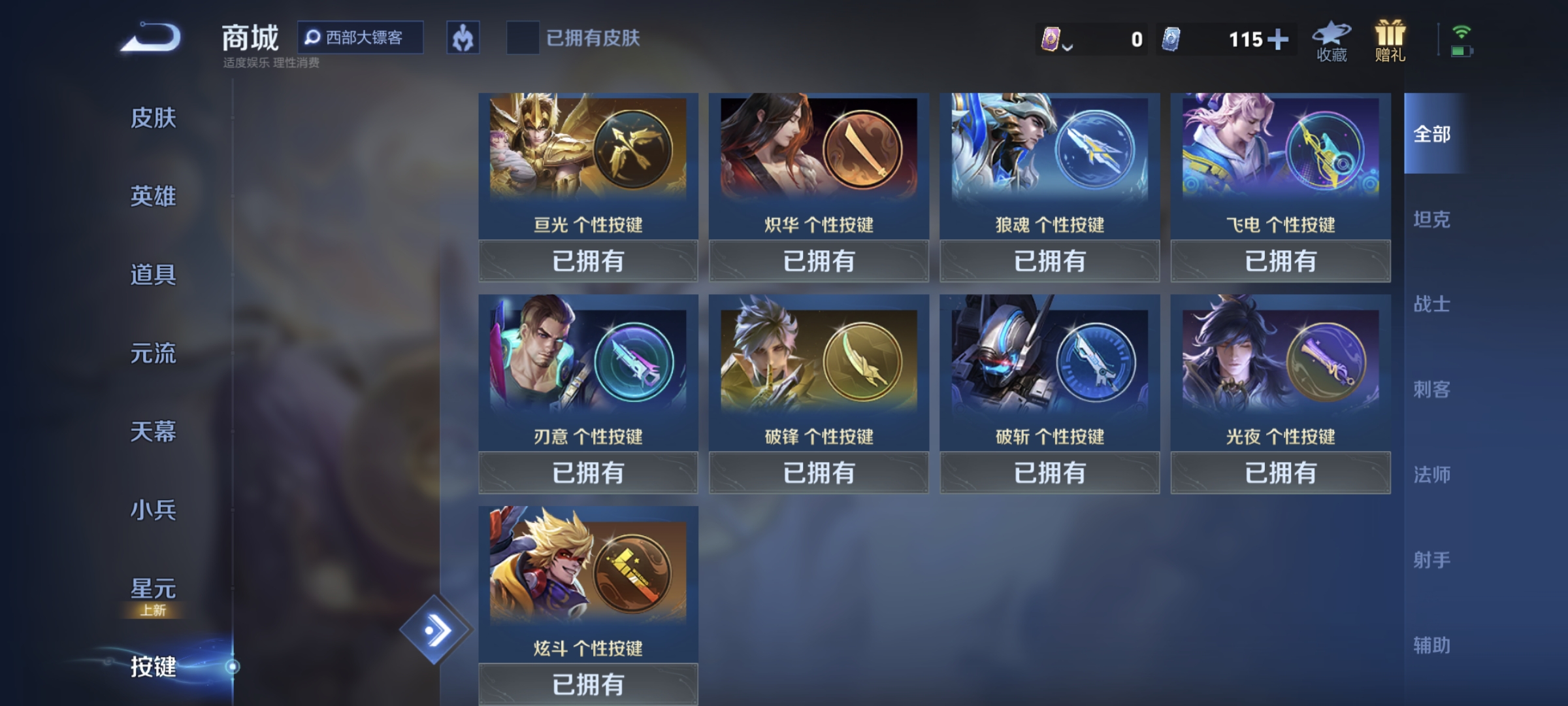
Task: Tap the plus icon beside 115
Action: tap(1277, 39)
